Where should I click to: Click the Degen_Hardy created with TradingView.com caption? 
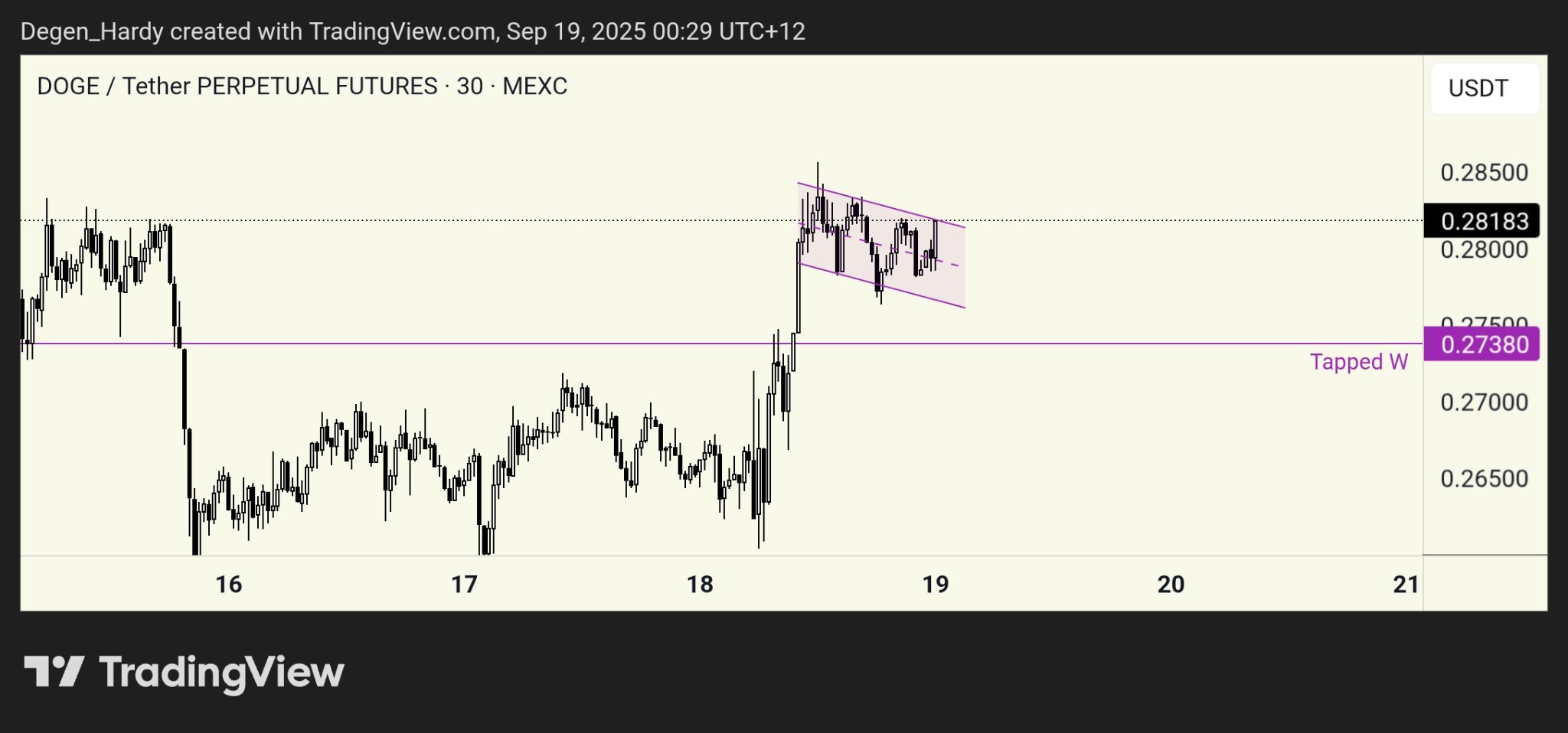click(413, 31)
